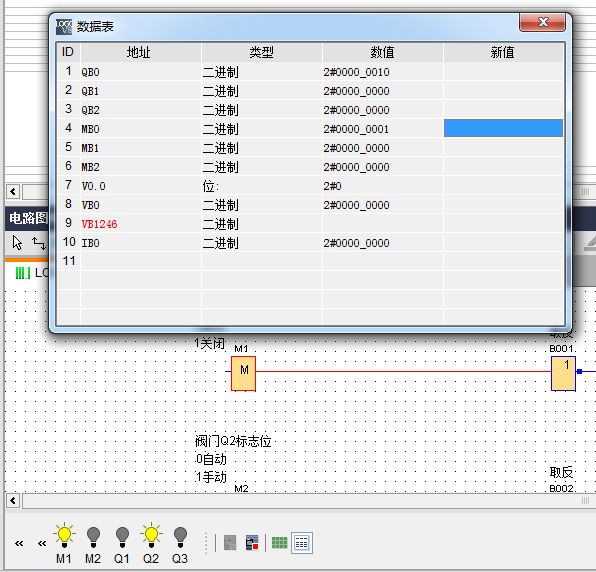Click the 类型 column header

coord(262,52)
